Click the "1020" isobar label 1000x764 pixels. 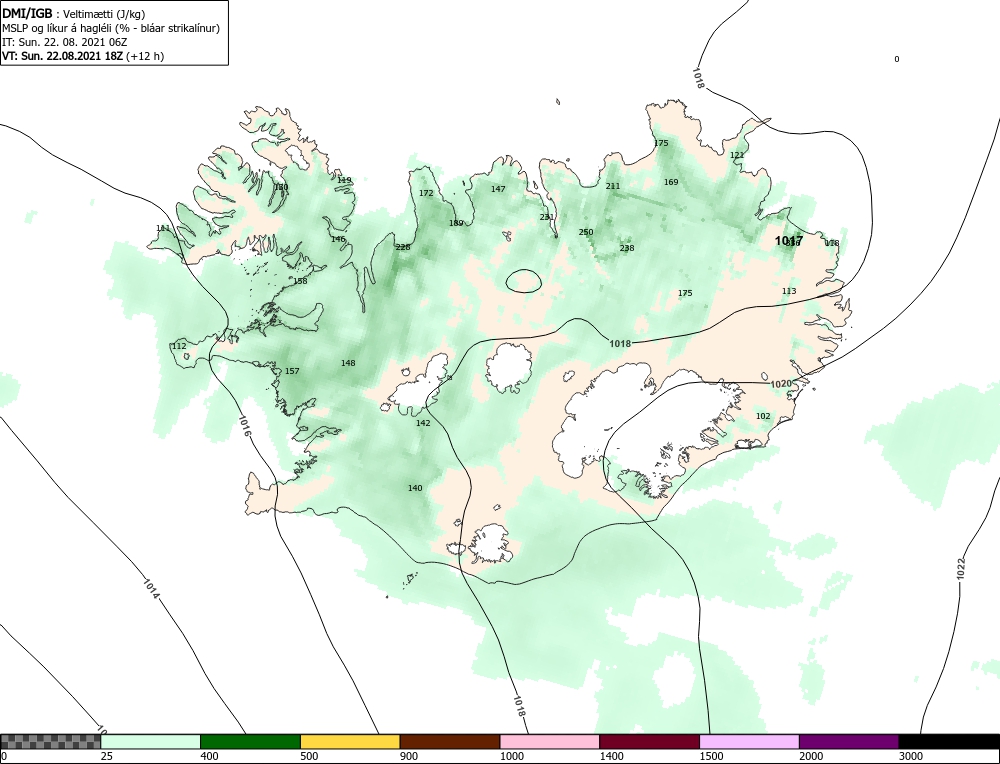(x=781, y=384)
